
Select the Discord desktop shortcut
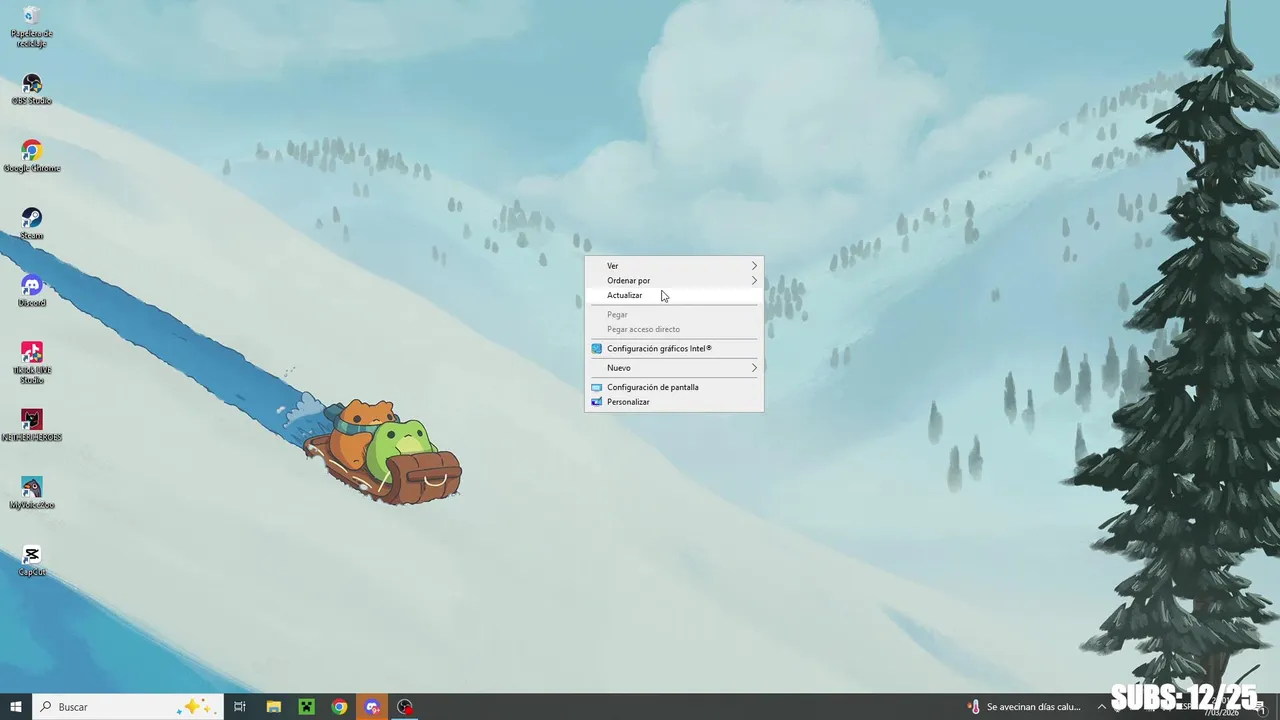(x=32, y=291)
